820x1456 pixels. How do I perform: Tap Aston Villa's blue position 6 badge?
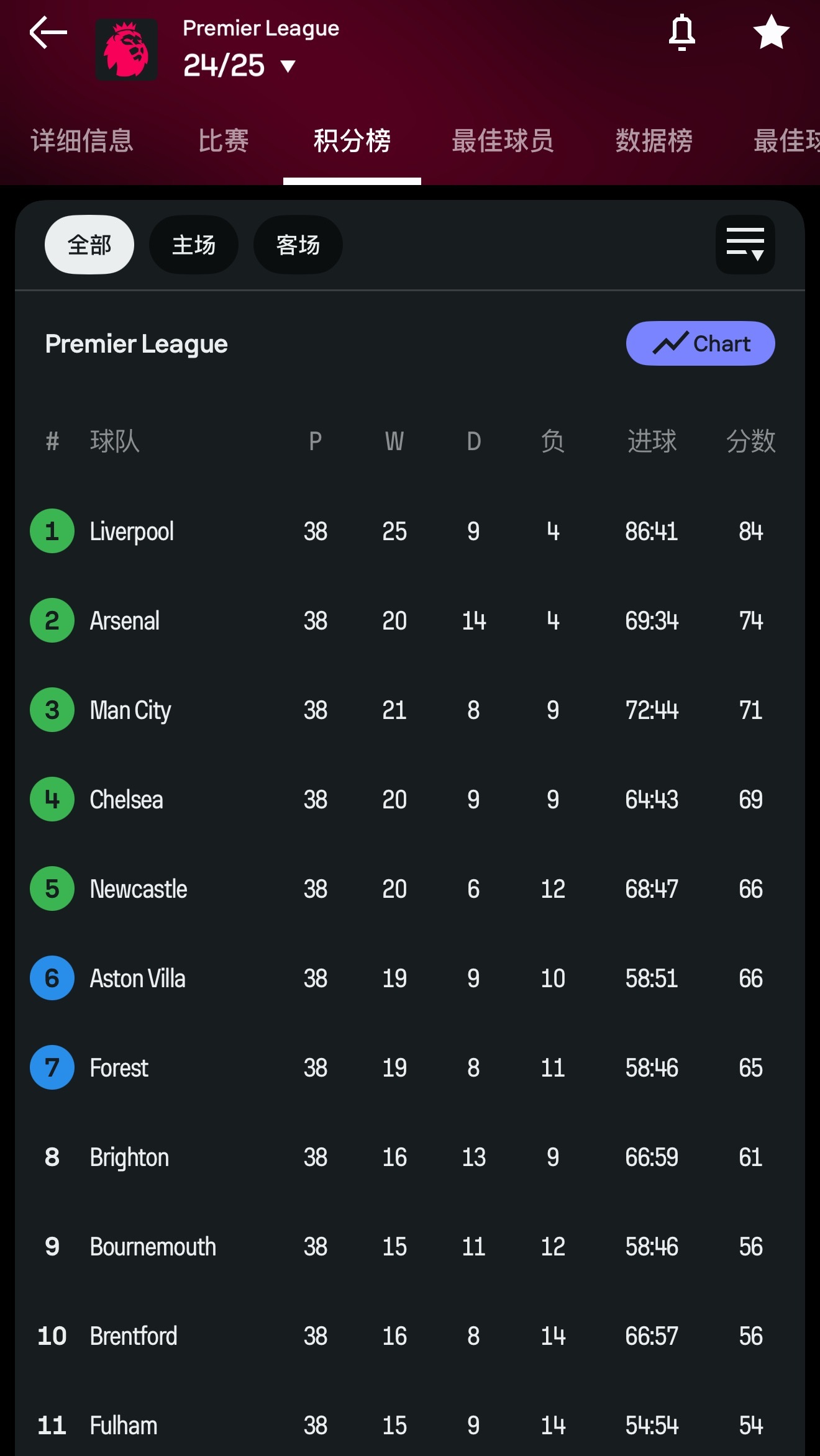pyautogui.click(x=52, y=978)
